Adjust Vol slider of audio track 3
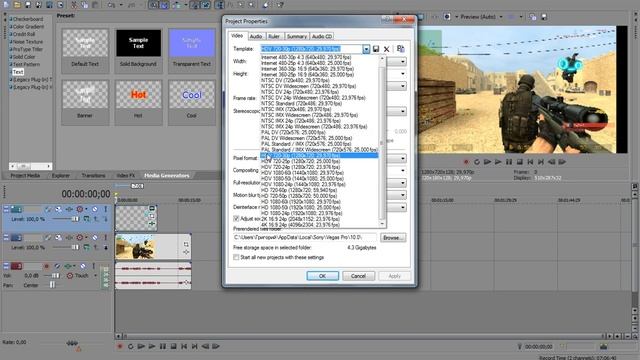This screenshot has height=360, width=640. (x=55, y=276)
